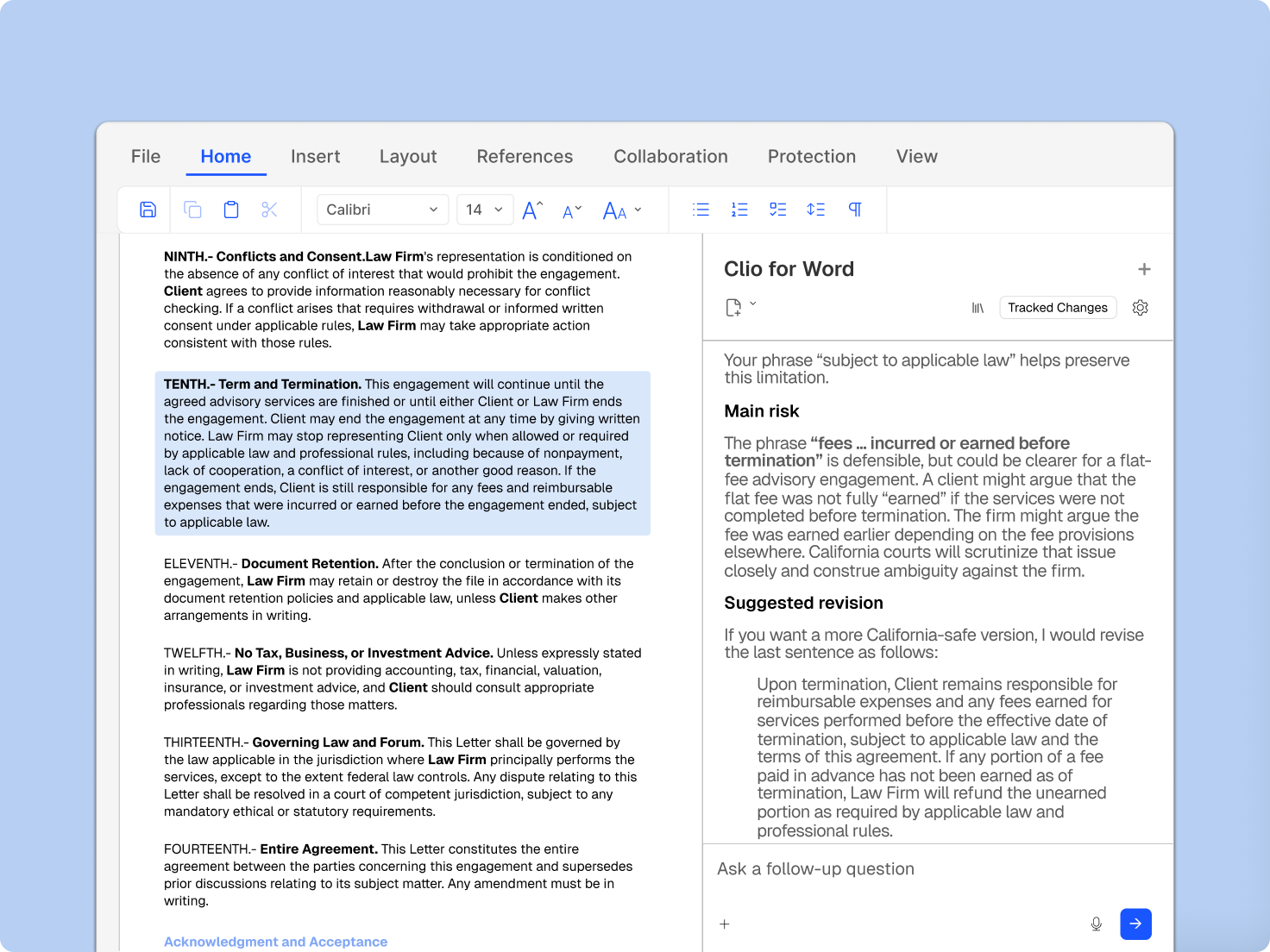Open the References tab
The width and height of the screenshot is (1270, 952).
(x=525, y=156)
